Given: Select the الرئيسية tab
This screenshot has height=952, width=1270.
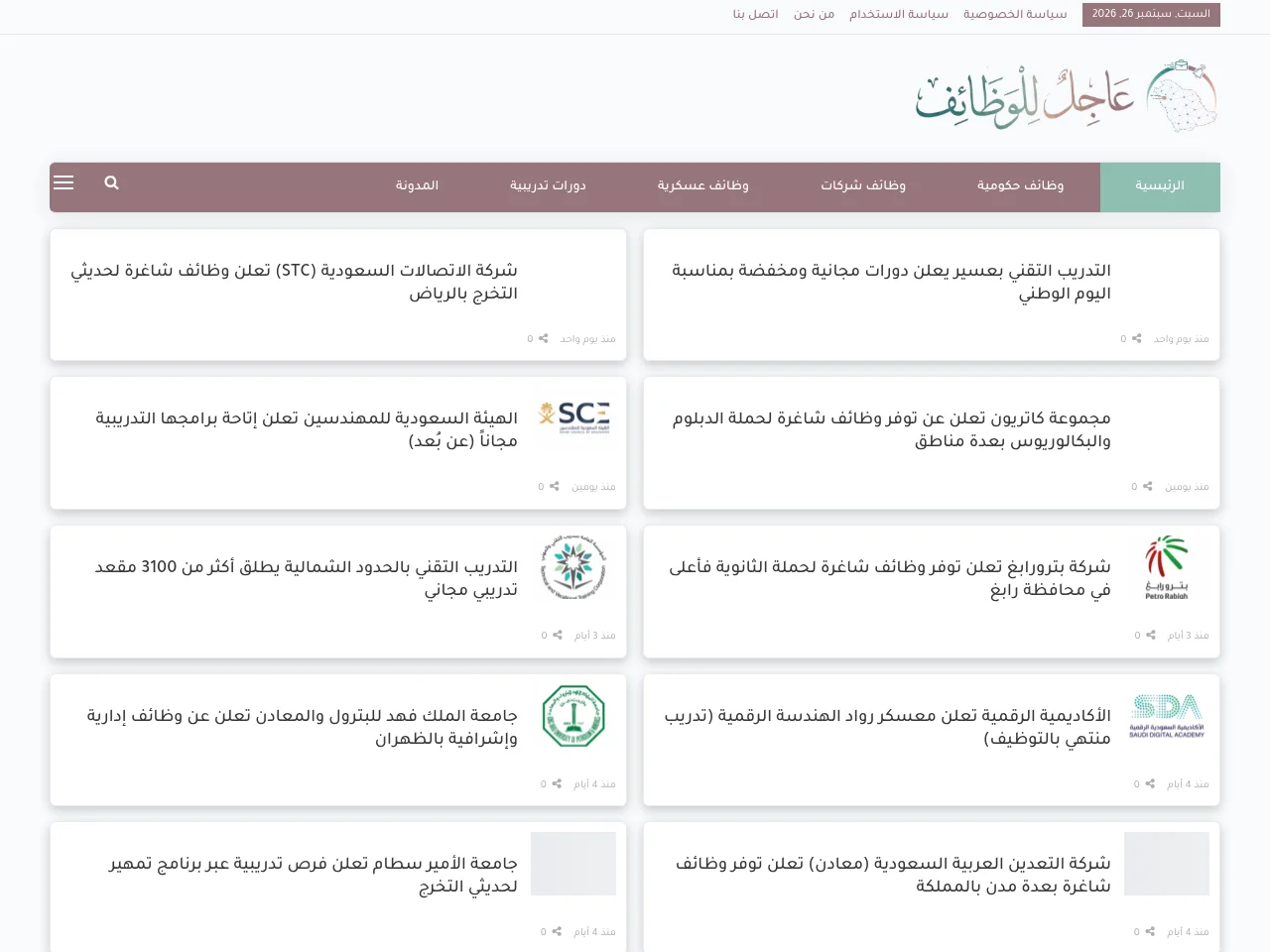Looking at the screenshot, I should (1160, 186).
